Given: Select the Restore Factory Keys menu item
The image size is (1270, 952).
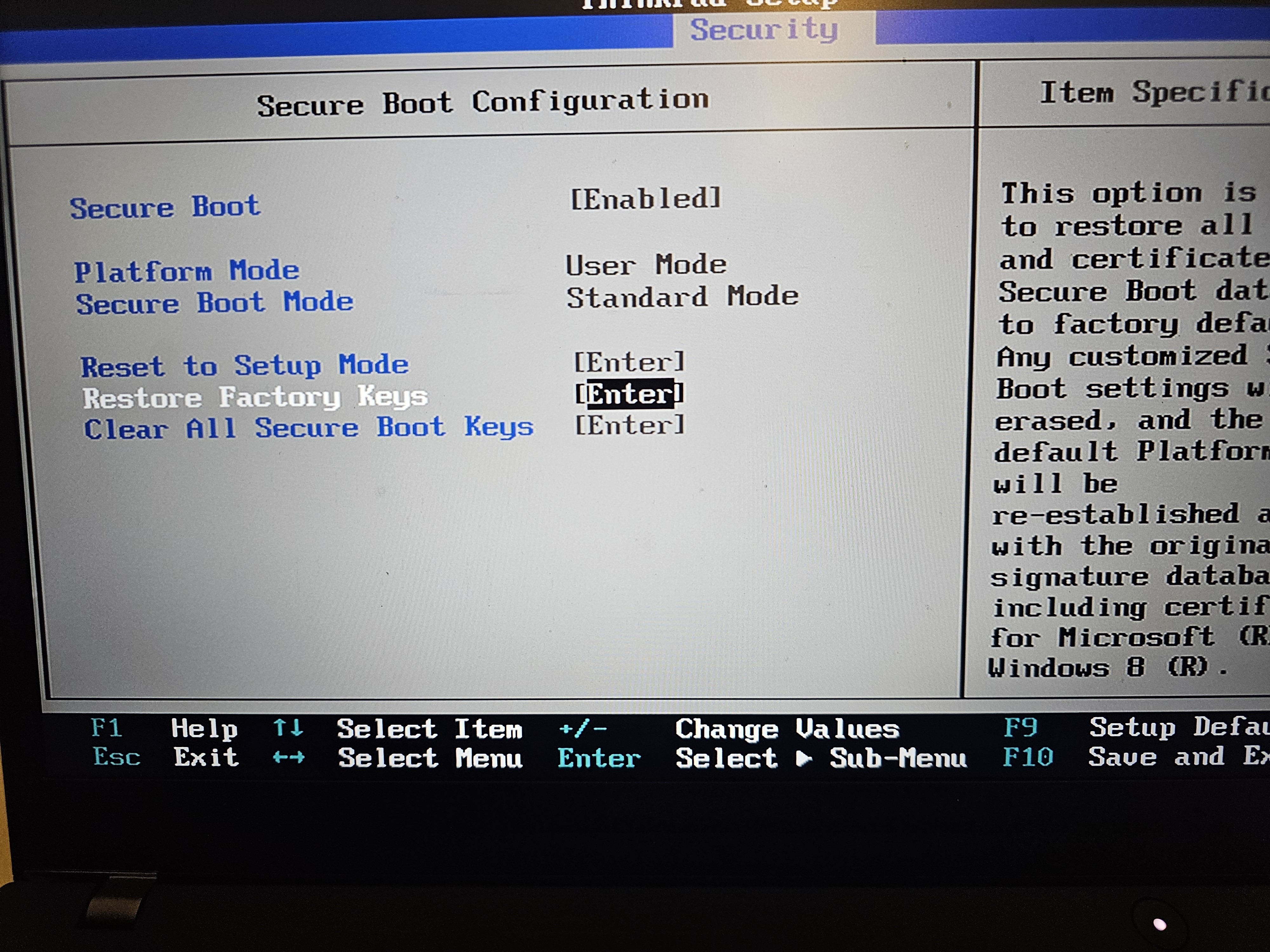Looking at the screenshot, I should (256, 397).
